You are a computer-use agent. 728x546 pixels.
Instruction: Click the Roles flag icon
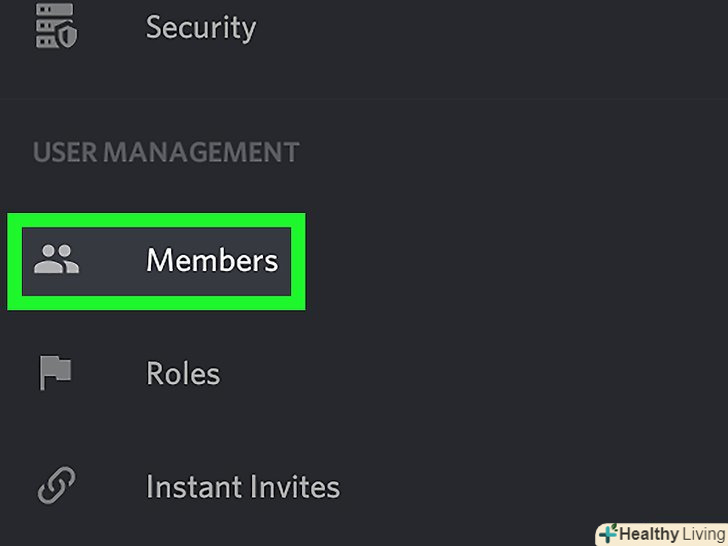click(55, 373)
